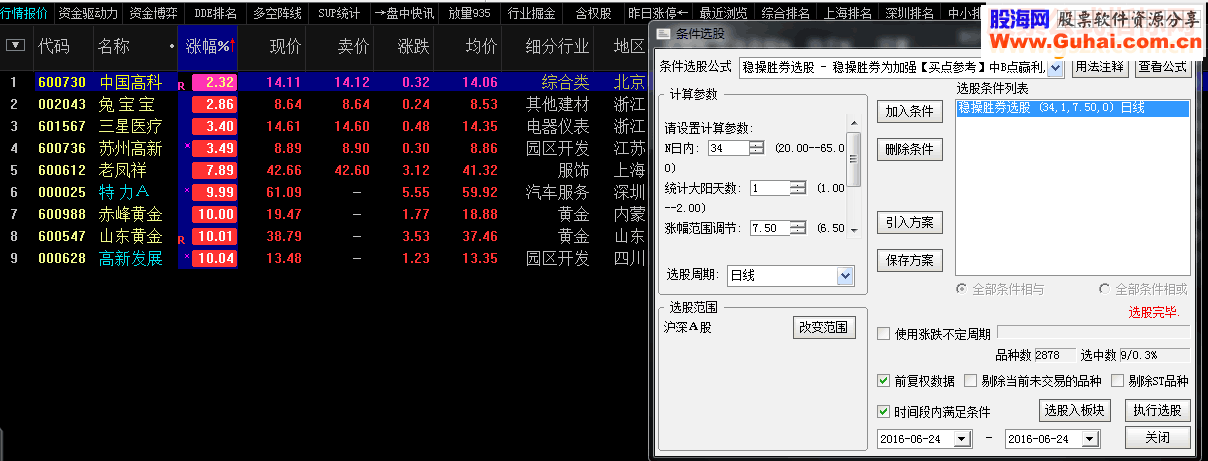
Task: Select the 中国高科 stock row
Action: pos(323,82)
